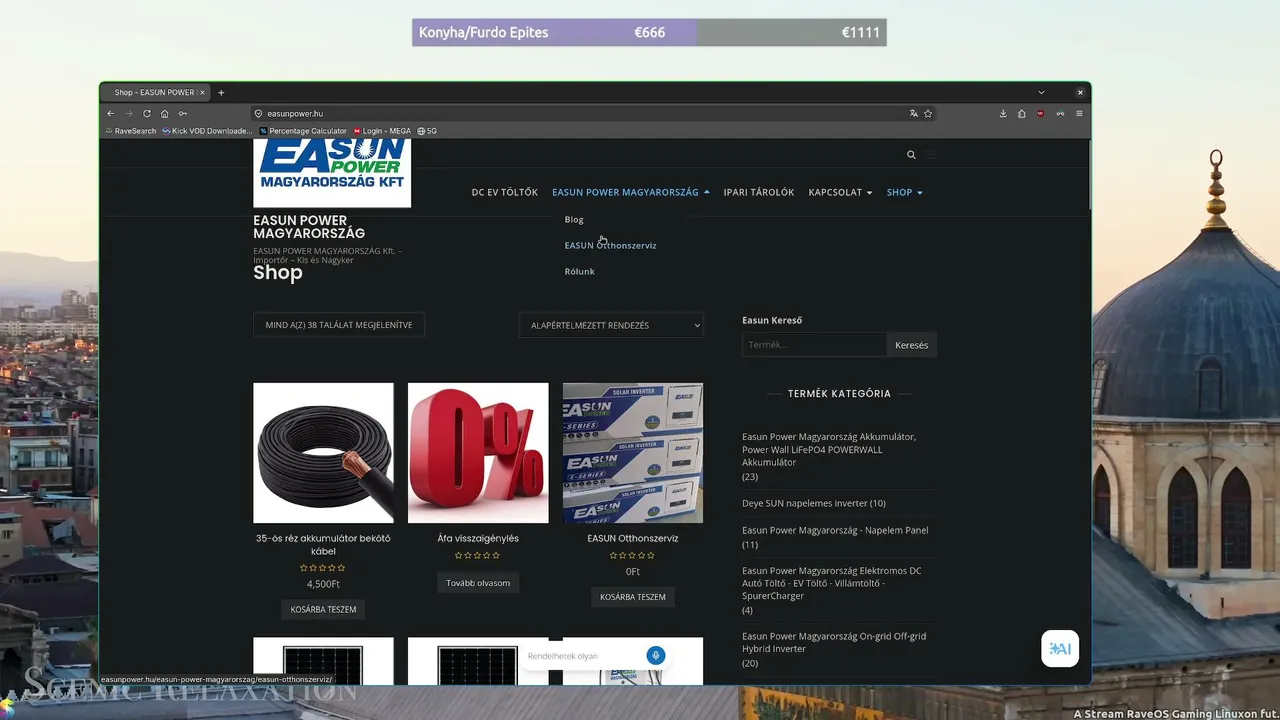The image size is (1280, 720).
Task: Open the Deye SUN napelemes inverter category
Action: coord(804,503)
